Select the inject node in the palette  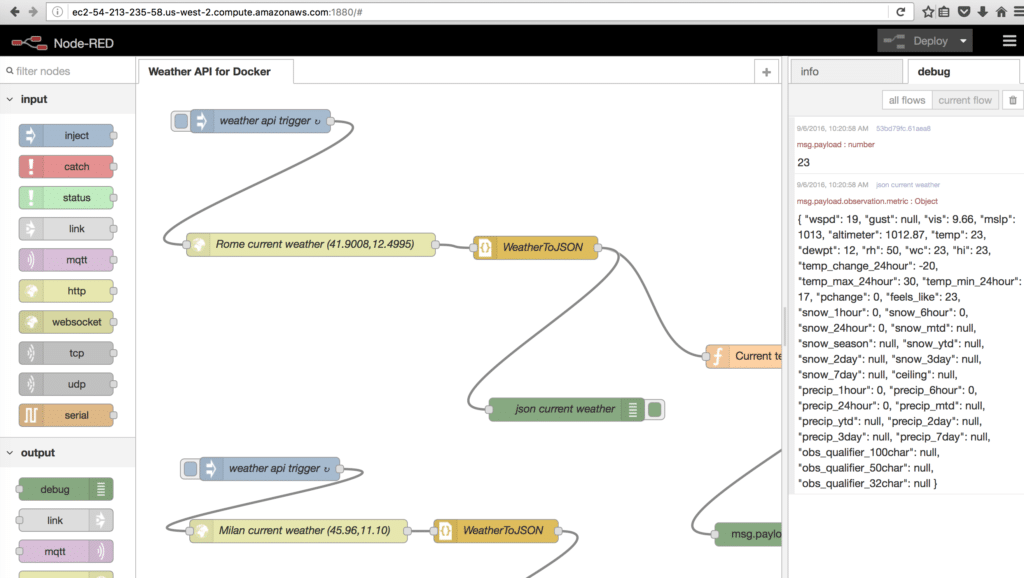point(66,136)
